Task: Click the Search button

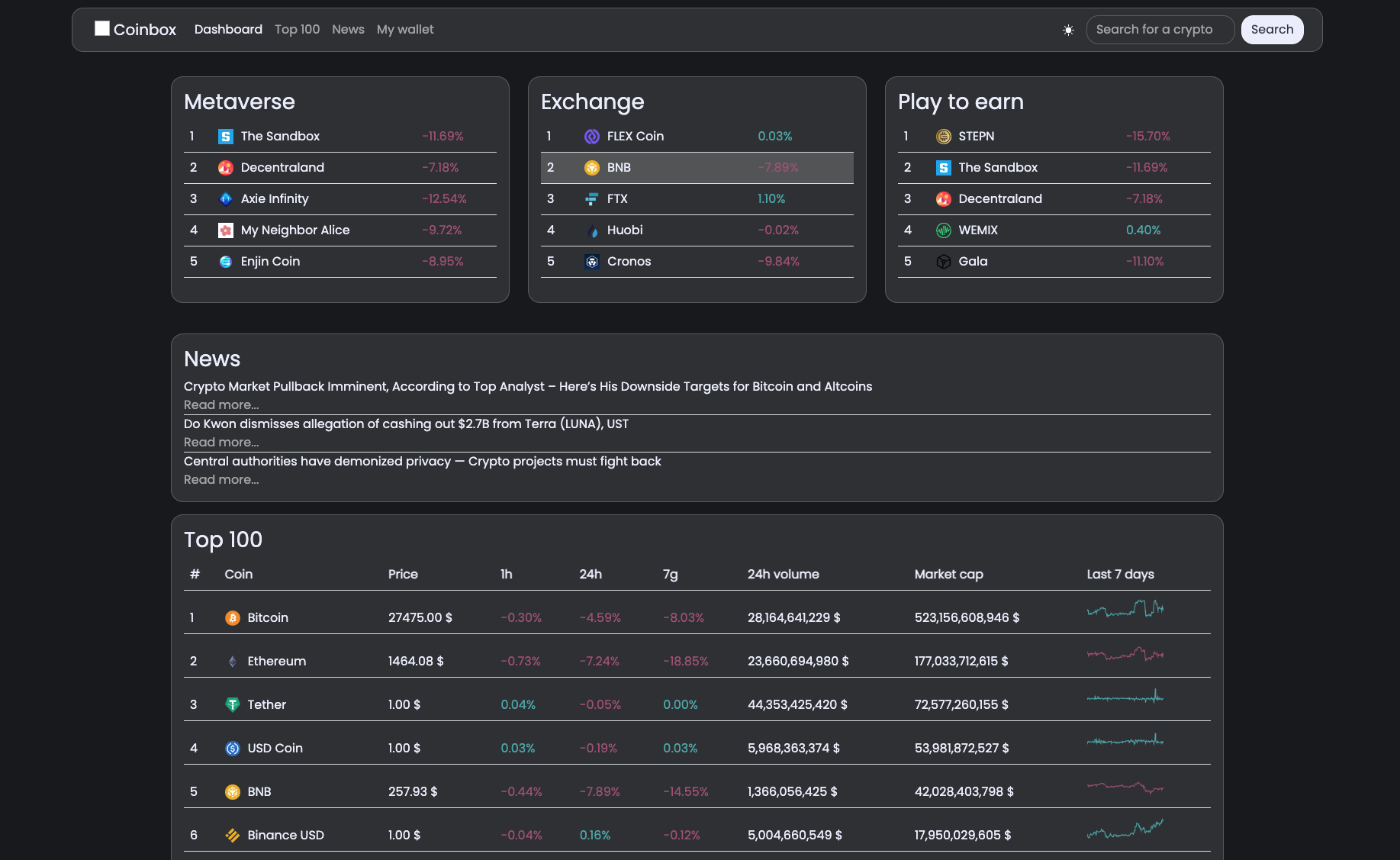Action: click(x=1272, y=30)
